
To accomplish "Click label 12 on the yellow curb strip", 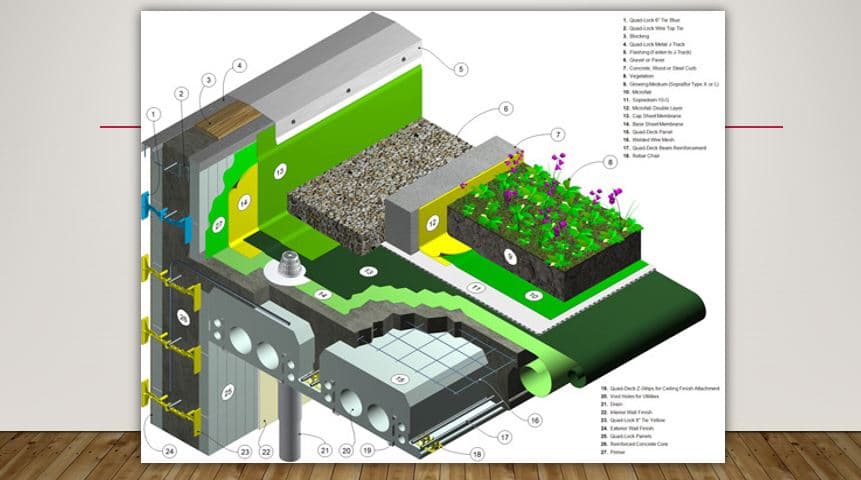I will [433, 223].
